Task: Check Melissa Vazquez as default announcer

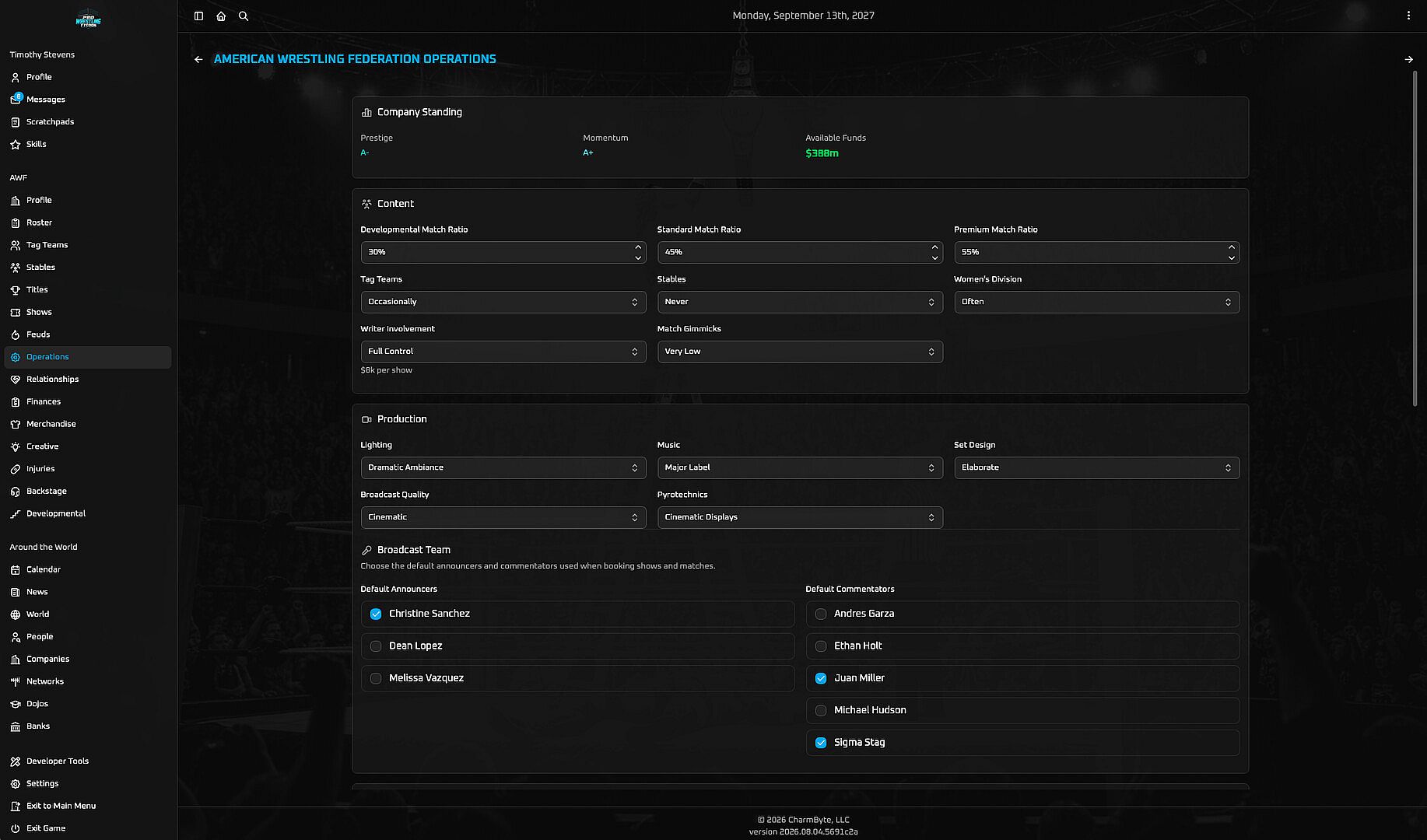Action: (376, 678)
